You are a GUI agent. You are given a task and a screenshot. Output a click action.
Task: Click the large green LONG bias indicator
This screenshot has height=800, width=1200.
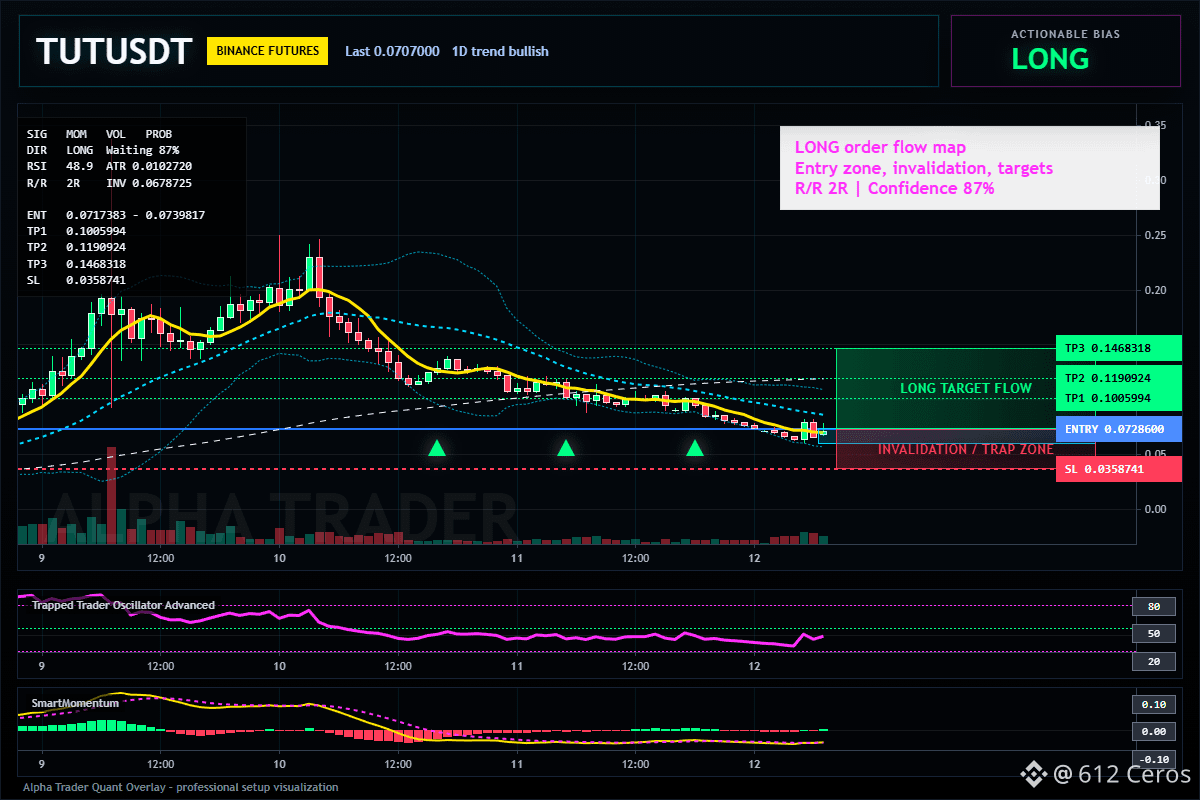tap(1050, 59)
